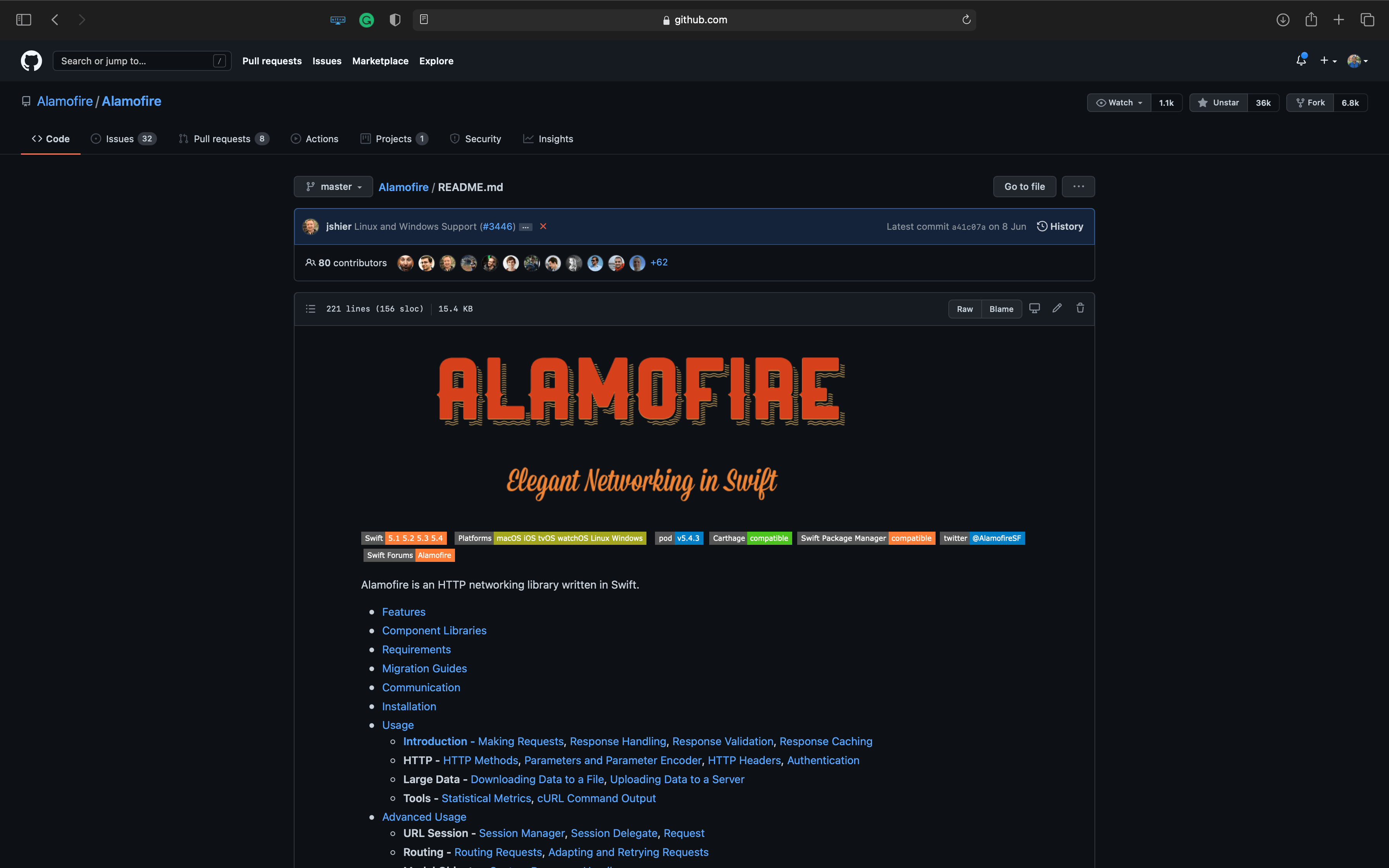The height and width of the screenshot is (868, 1389).
Task: Open Pull requests in the top navigation
Action: tap(272, 61)
